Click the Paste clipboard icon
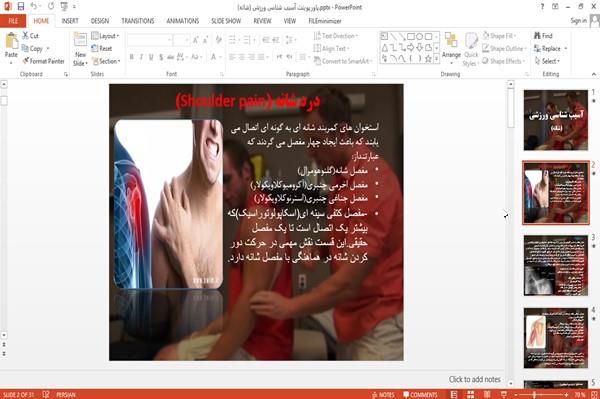Image resolution: width=600 pixels, height=399 pixels. [11, 41]
